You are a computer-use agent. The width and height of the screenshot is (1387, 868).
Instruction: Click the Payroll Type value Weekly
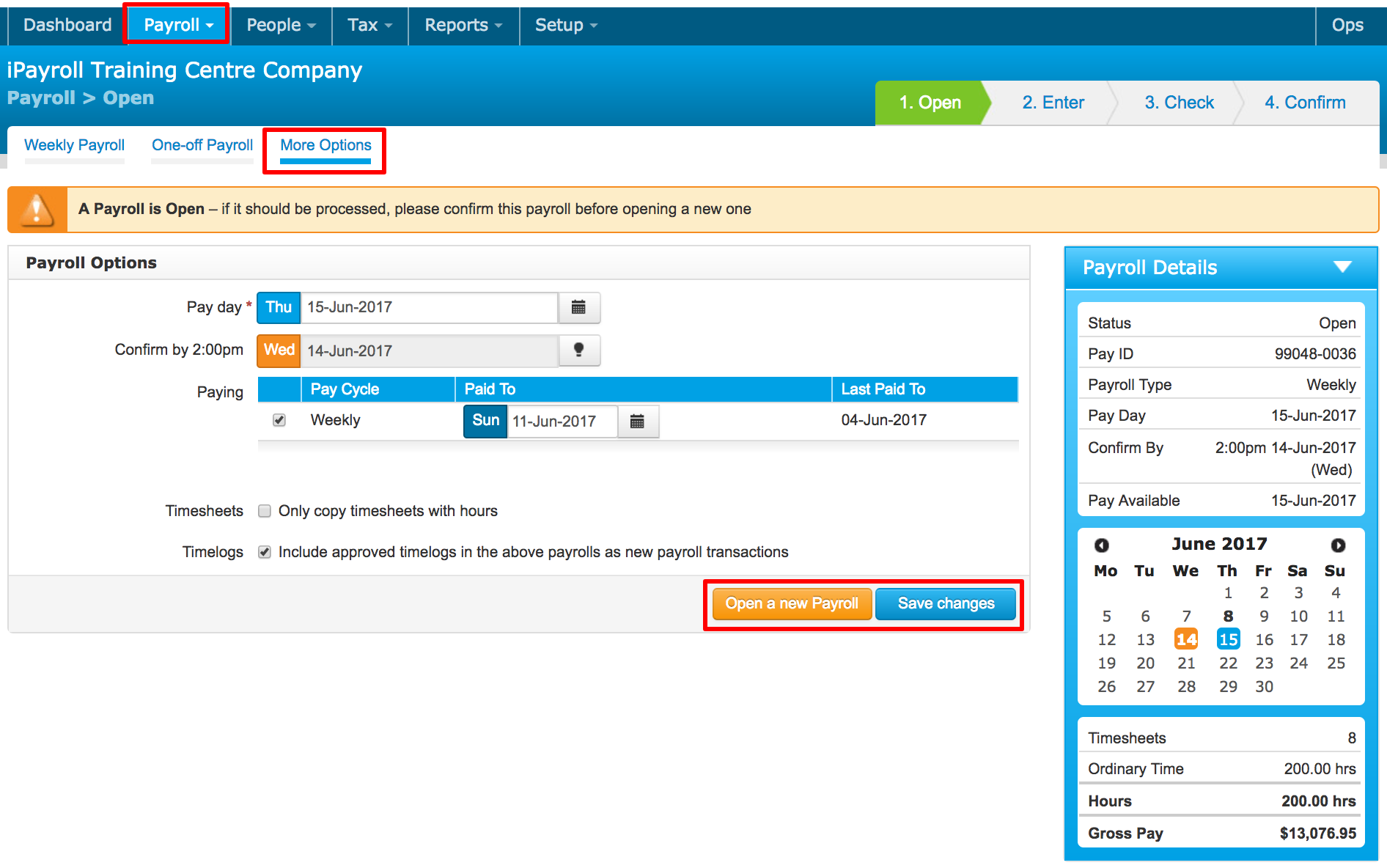pos(1331,385)
